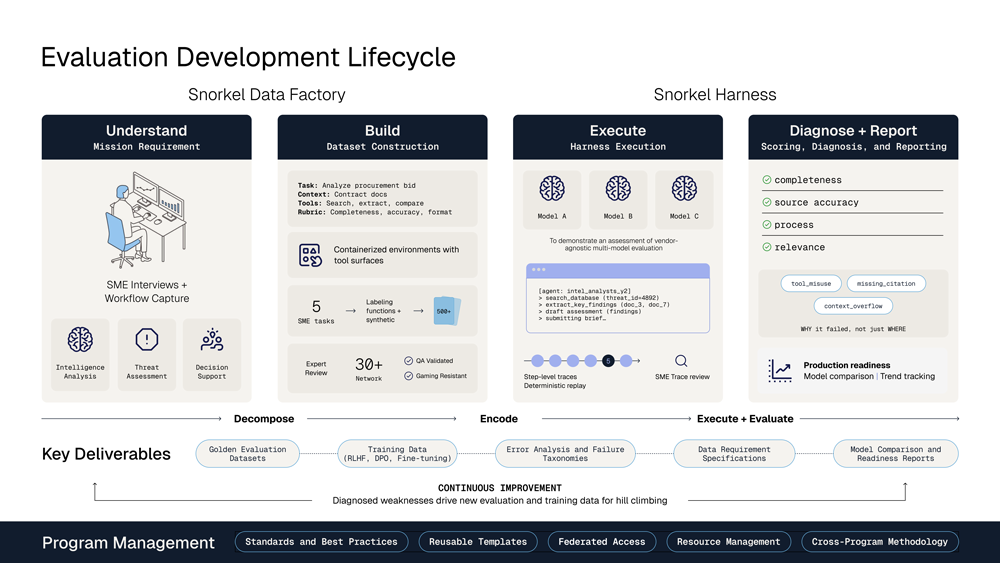Click the 'Execute + Evaluate' stage label

745,419
